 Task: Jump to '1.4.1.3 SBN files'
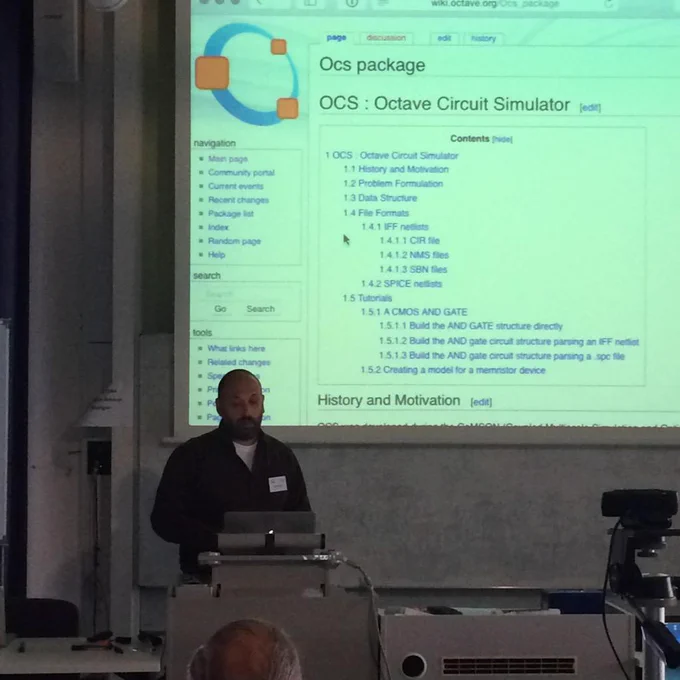[413, 269]
